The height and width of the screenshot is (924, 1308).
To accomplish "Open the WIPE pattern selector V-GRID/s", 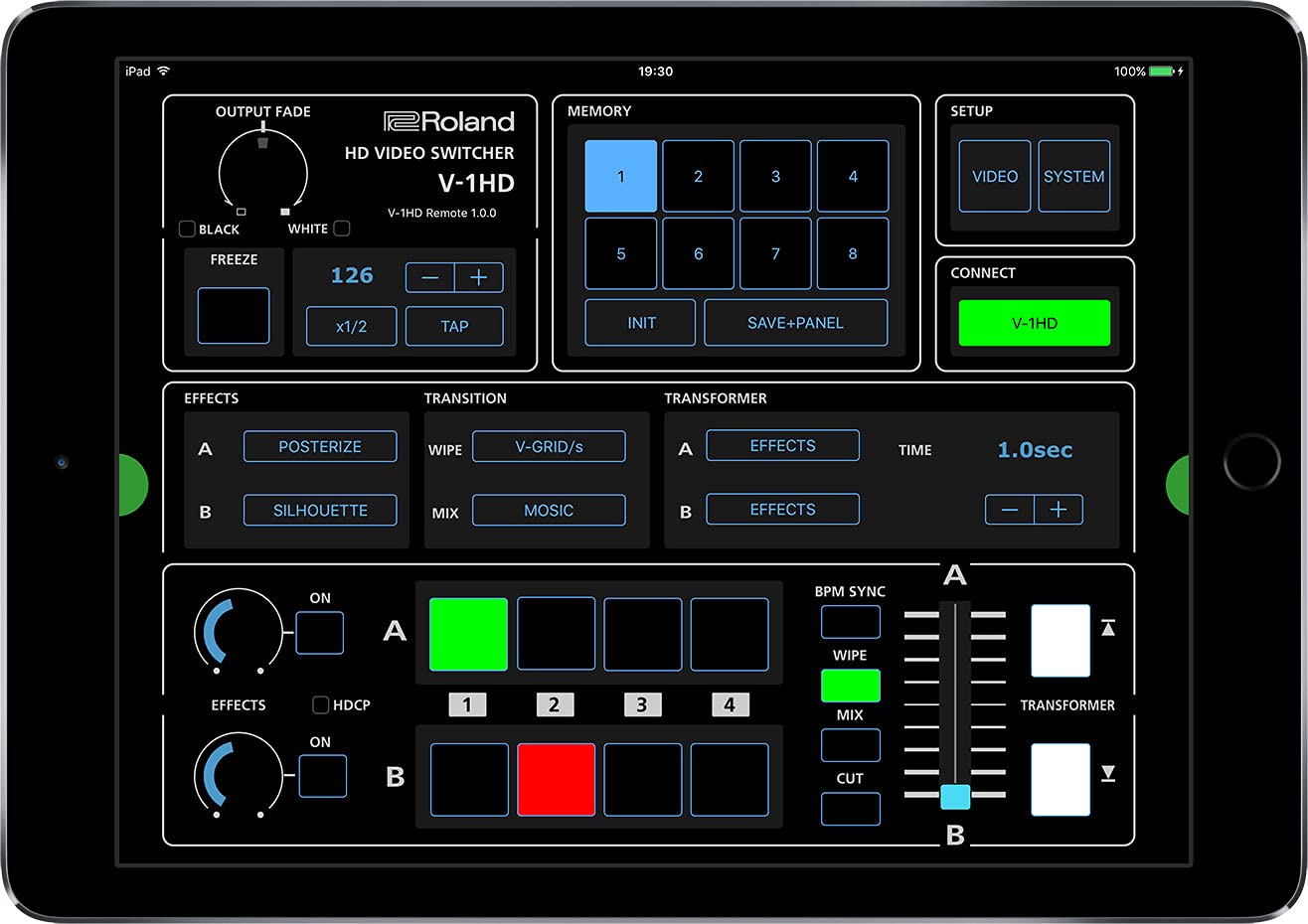I will [x=549, y=446].
